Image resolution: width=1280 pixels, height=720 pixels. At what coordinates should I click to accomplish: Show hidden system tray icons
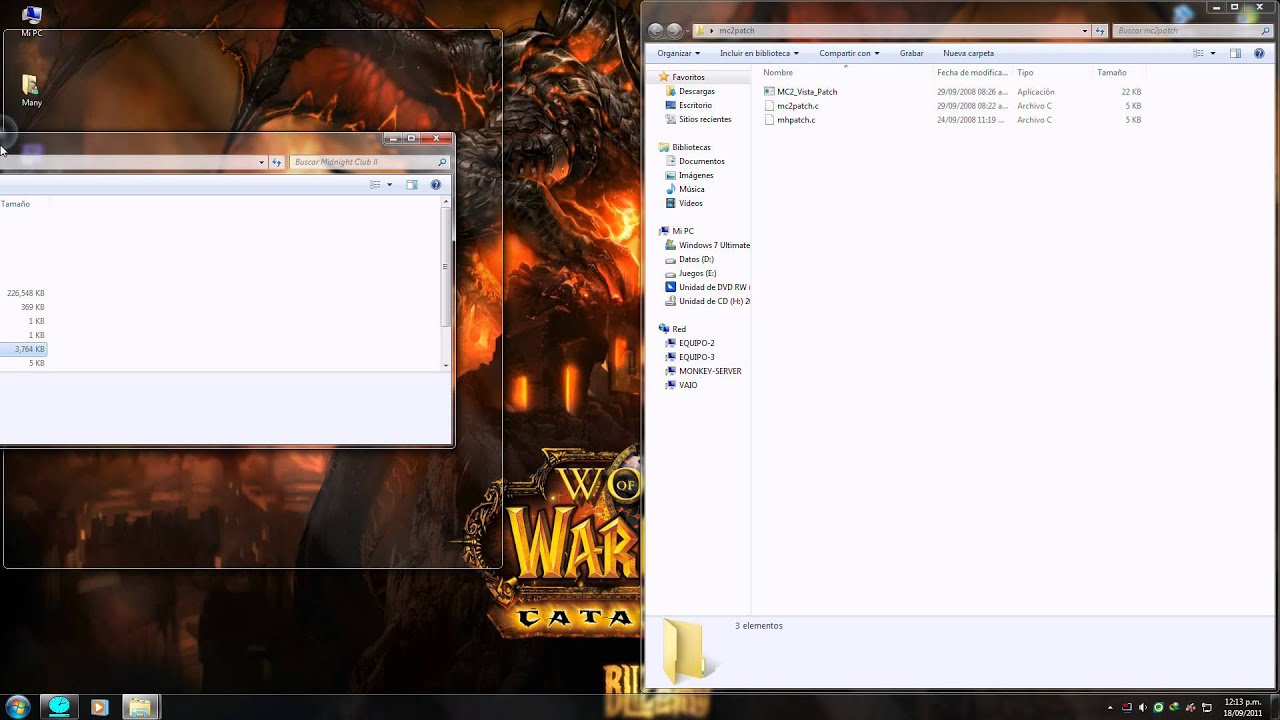pyautogui.click(x=1110, y=708)
